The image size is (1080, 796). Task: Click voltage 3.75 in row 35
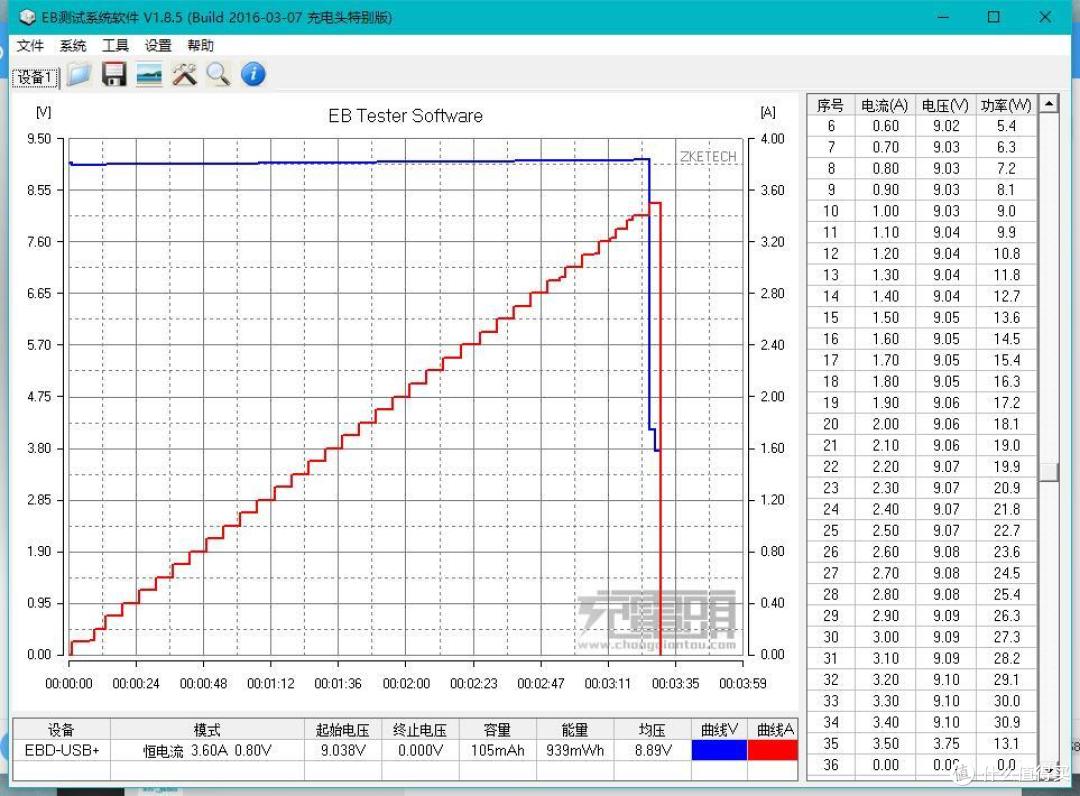point(946,744)
